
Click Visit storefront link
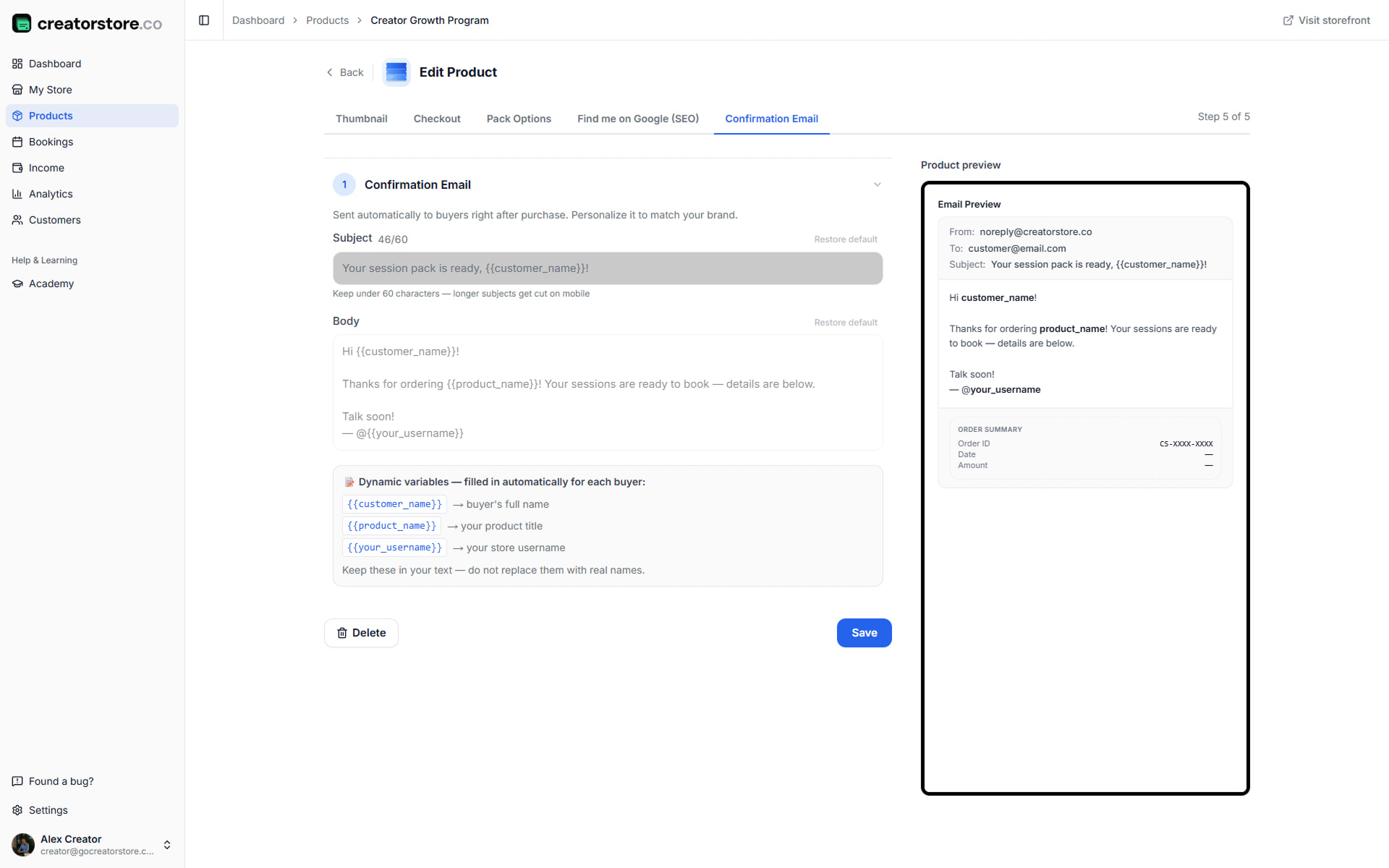coord(1326,20)
